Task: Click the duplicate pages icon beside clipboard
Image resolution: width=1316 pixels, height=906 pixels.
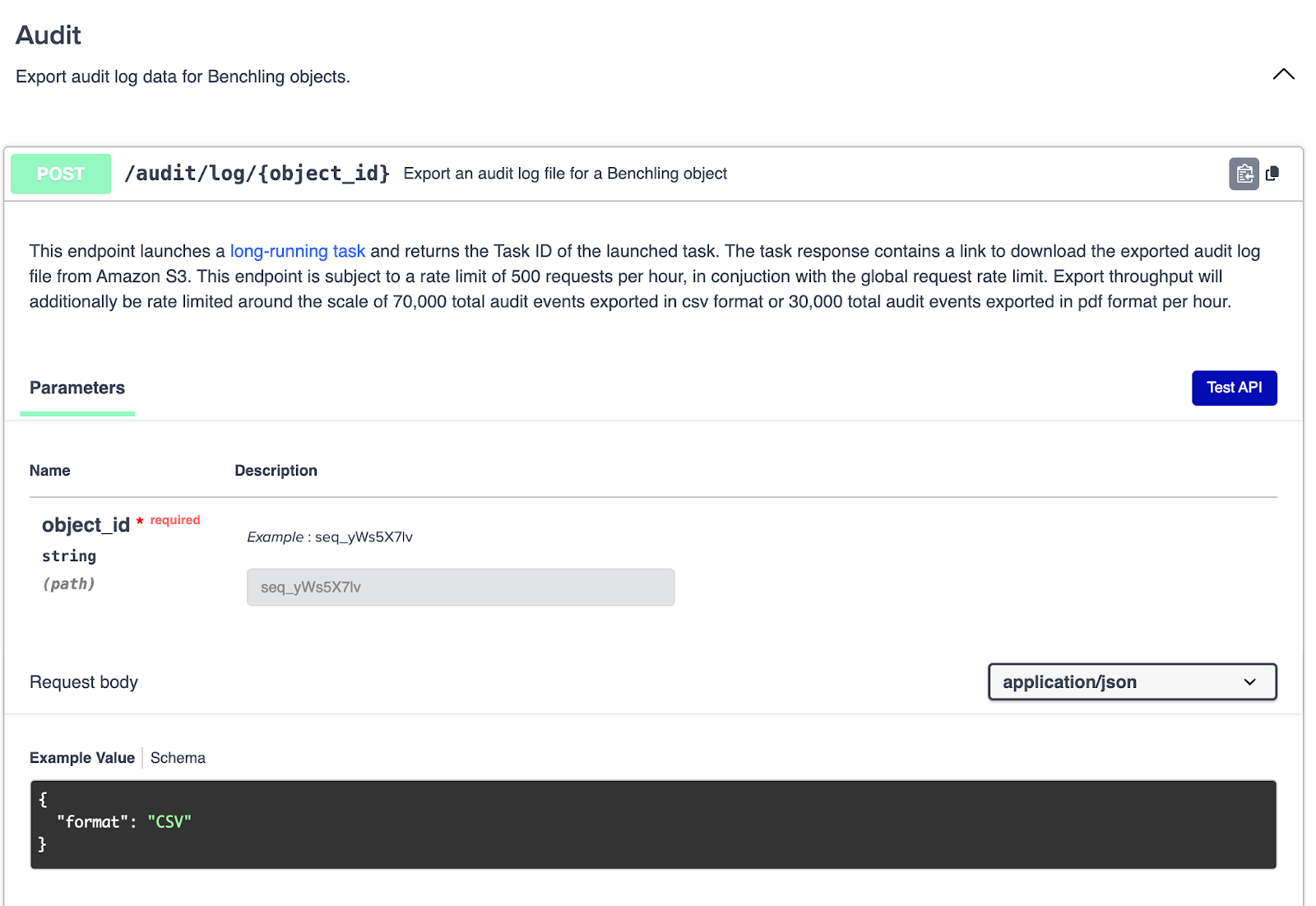Action: pos(1272,174)
